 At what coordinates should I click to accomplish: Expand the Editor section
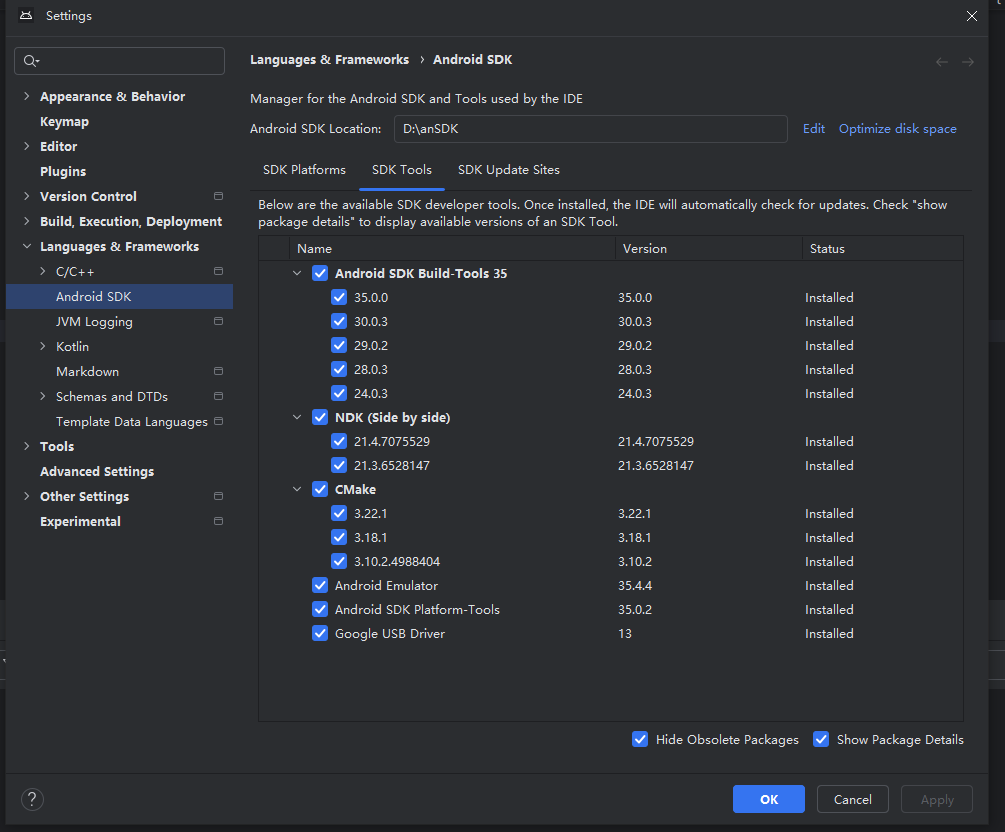click(x=26, y=146)
